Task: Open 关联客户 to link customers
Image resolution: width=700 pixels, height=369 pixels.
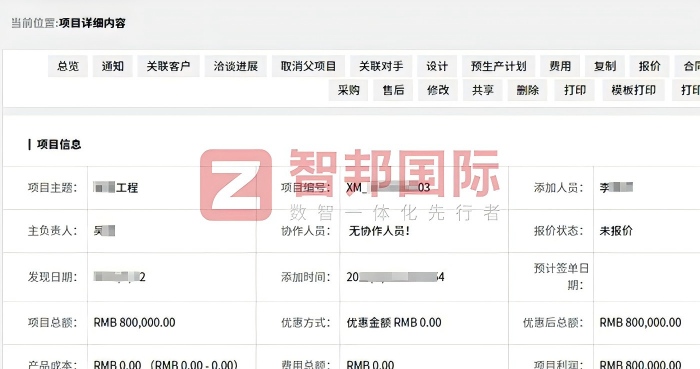Action: pos(168,66)
